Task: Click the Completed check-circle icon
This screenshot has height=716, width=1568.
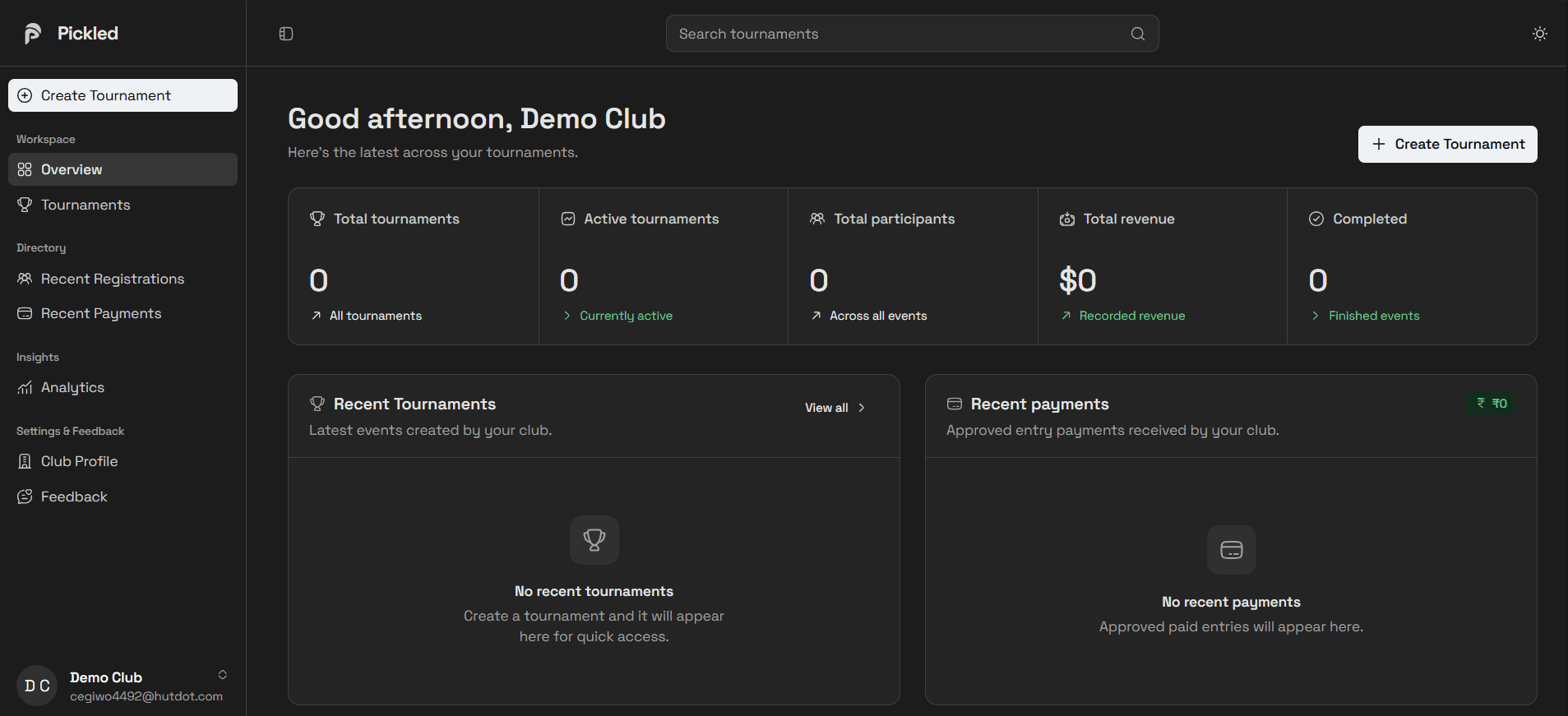Action: tap(1316, 219)
